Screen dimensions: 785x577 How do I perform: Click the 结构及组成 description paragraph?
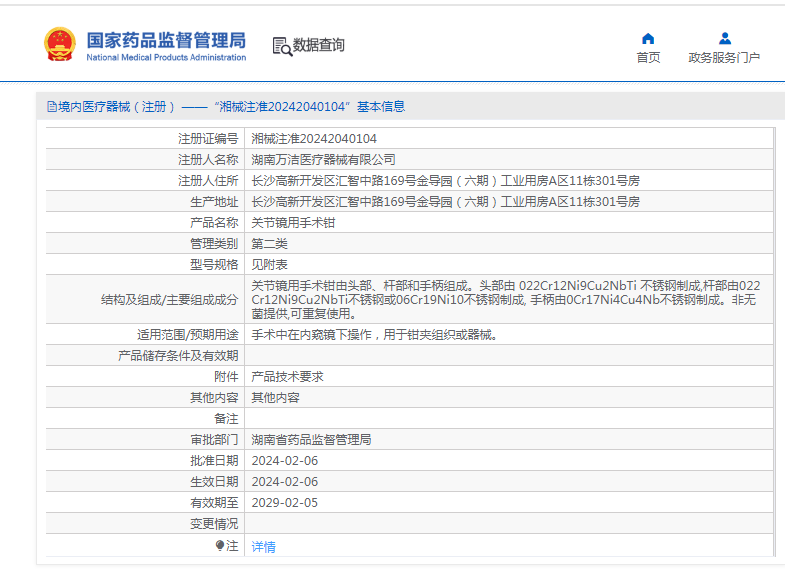506,300
